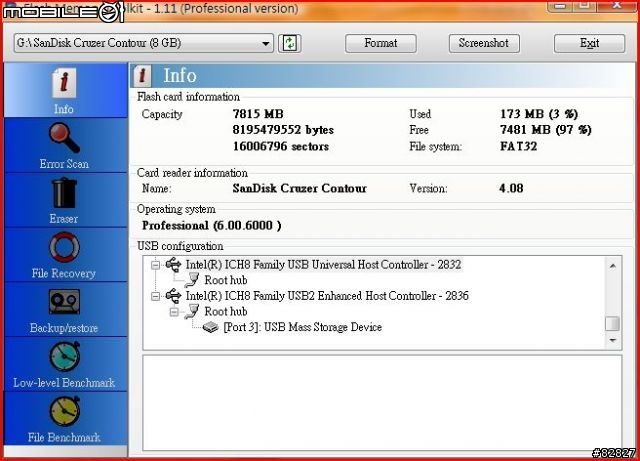Click the used space 173 MB (3 %)

coord(539,114)
